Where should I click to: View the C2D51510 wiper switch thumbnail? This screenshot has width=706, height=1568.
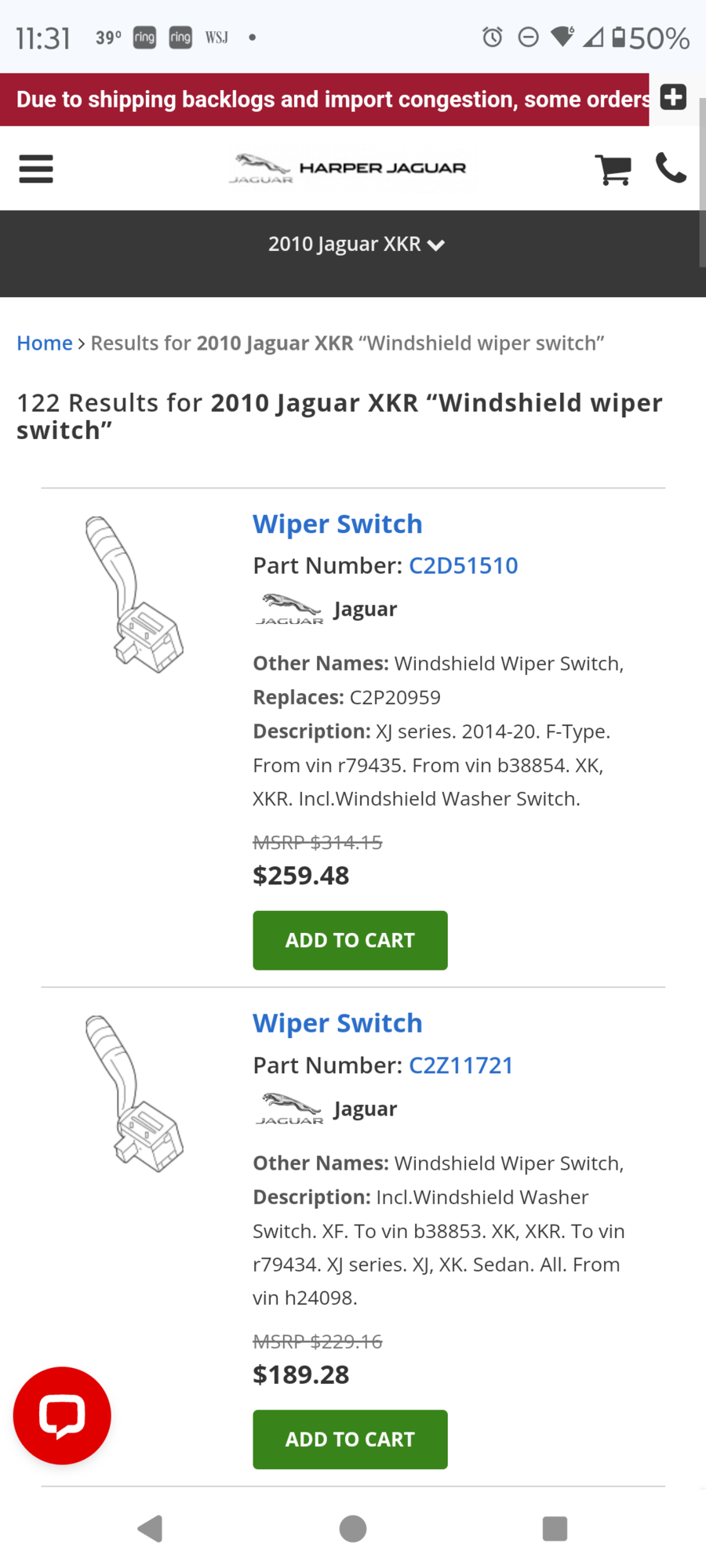[134, 593]
